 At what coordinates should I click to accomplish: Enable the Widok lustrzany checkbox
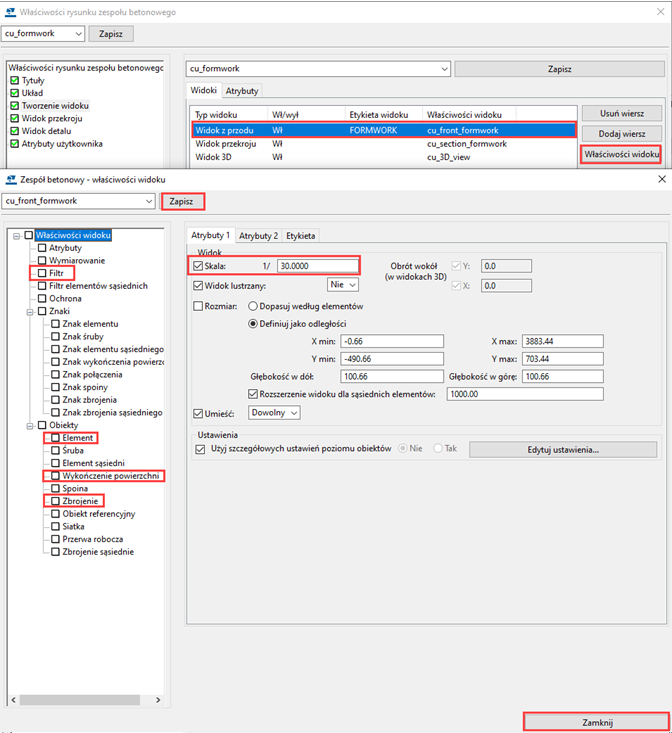click(x=197, y=285)
